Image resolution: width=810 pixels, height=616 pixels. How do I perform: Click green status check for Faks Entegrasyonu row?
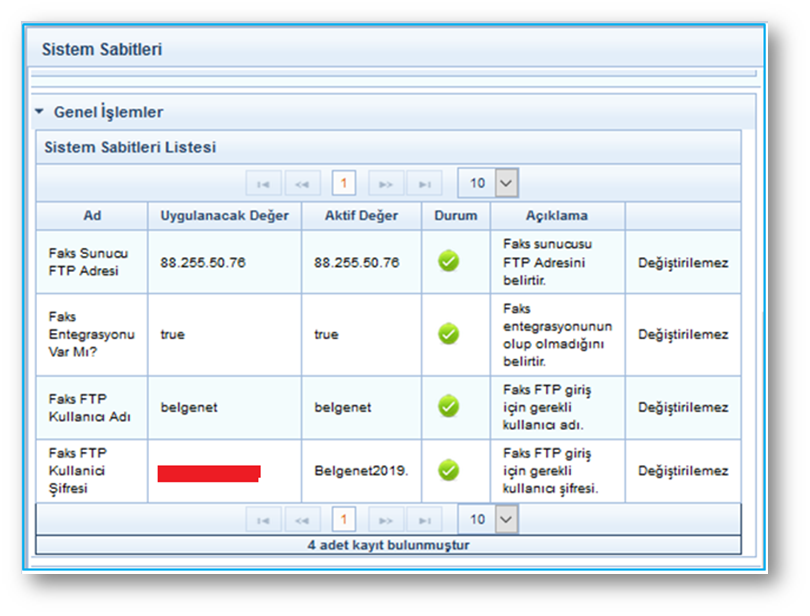pyautogui.click(x=449, y=334)
